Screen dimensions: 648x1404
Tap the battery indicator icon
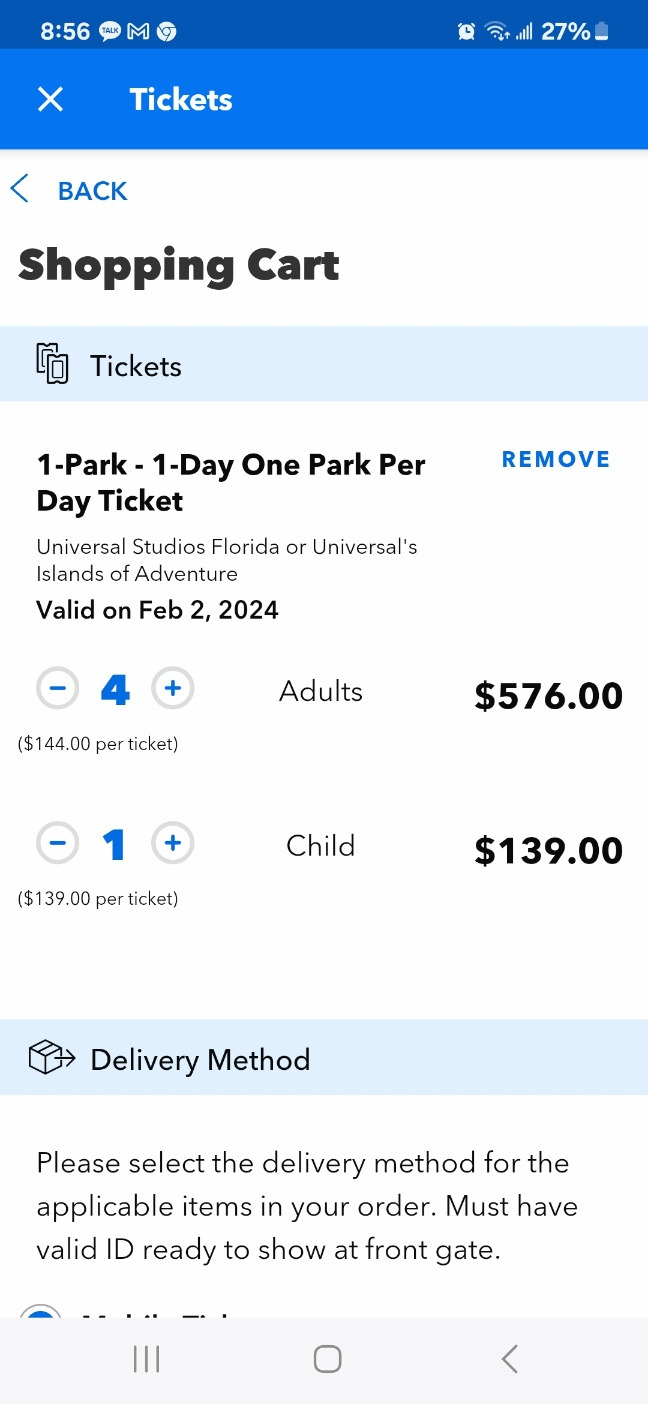click(x=601, y=32)
